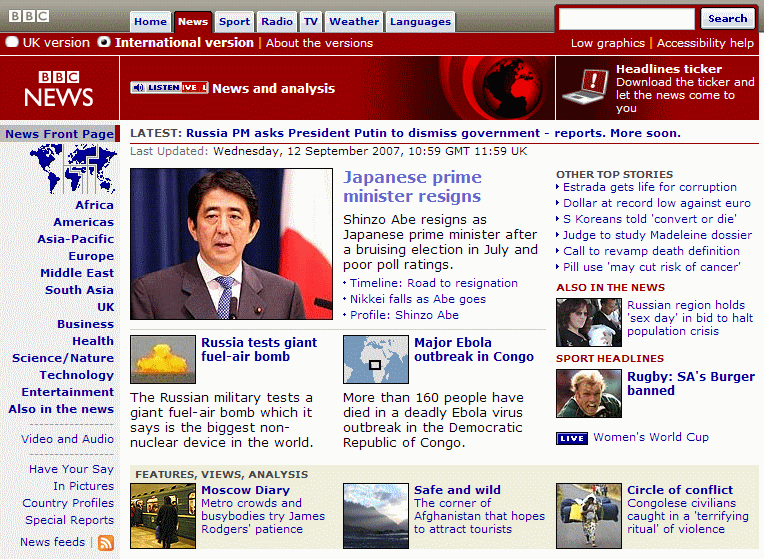
Task: Select the UK version radio button
Action: [x=11, y=42]
